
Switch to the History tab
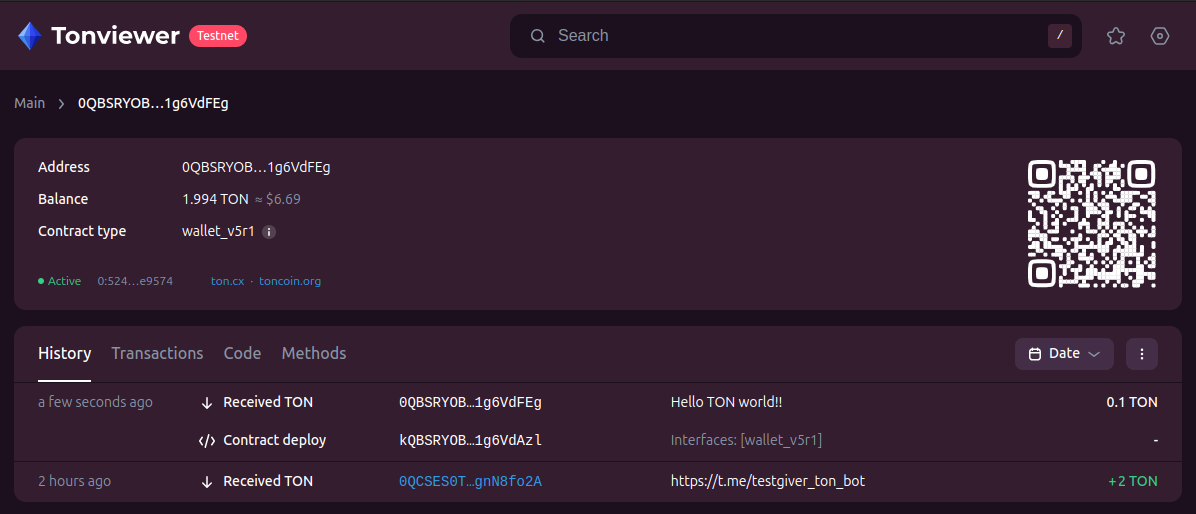[65, 353]
